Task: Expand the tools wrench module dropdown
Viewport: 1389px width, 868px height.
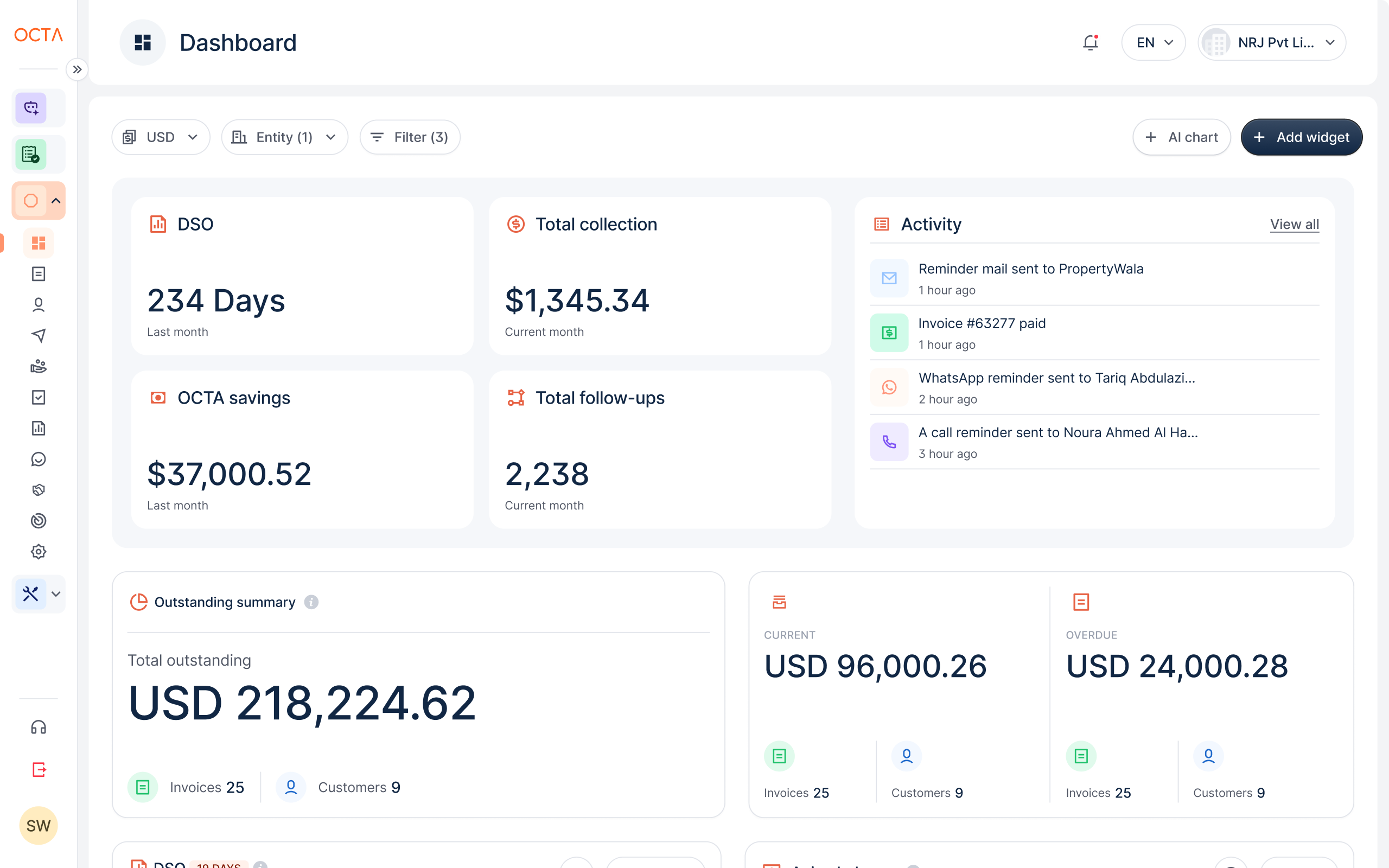Action: [56, 594]
